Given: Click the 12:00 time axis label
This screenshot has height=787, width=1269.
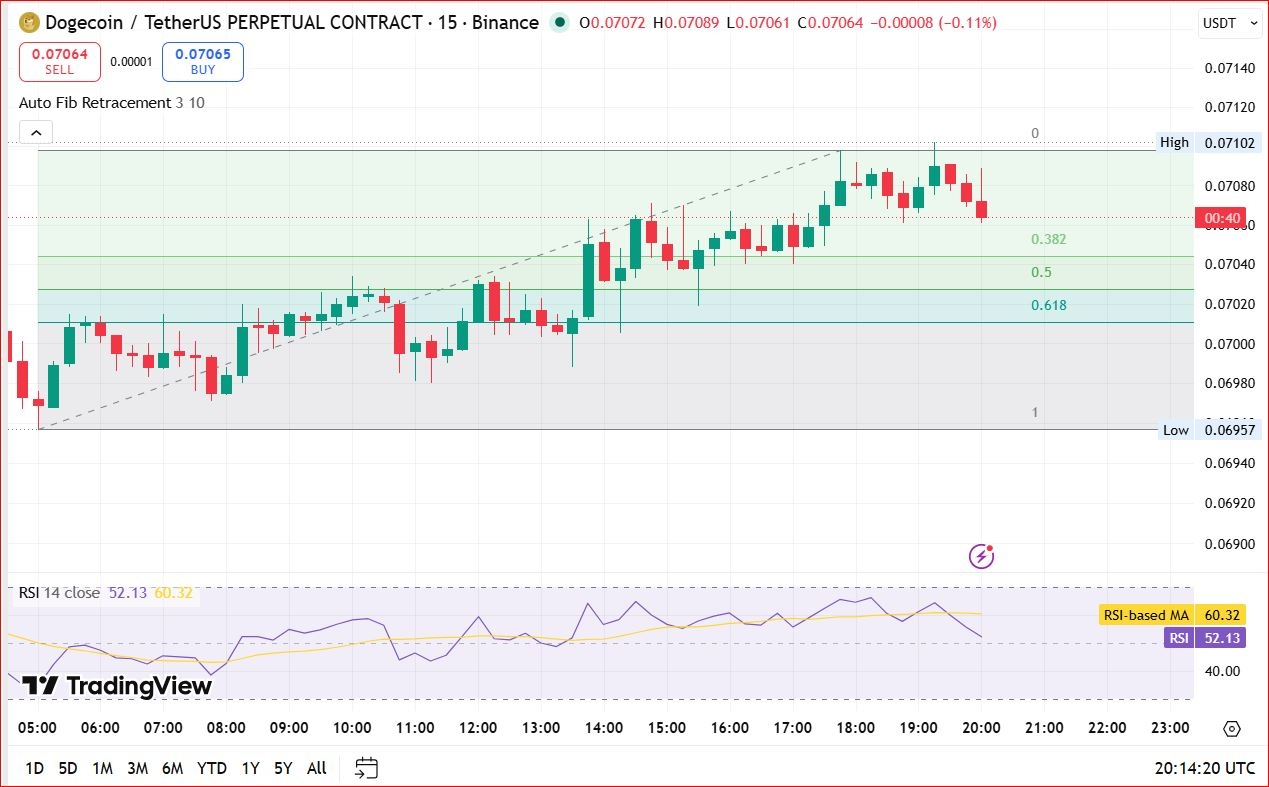Looking at the screenshot, I should (478, 728).
